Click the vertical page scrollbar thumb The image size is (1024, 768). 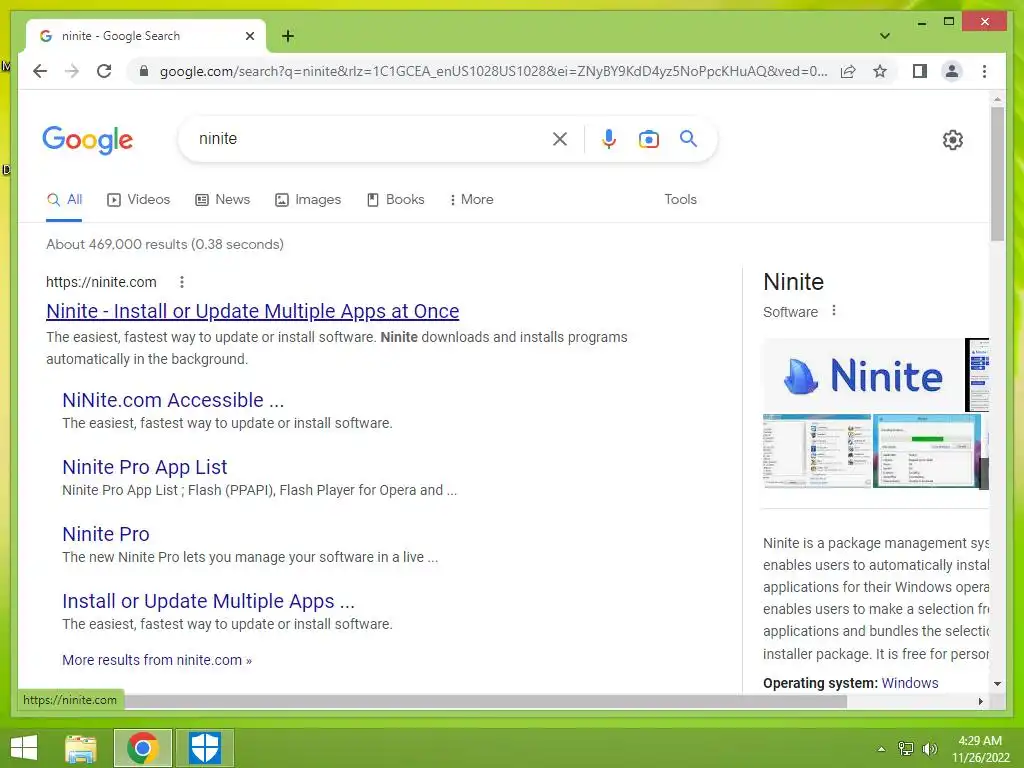click(x=997, y=174)
